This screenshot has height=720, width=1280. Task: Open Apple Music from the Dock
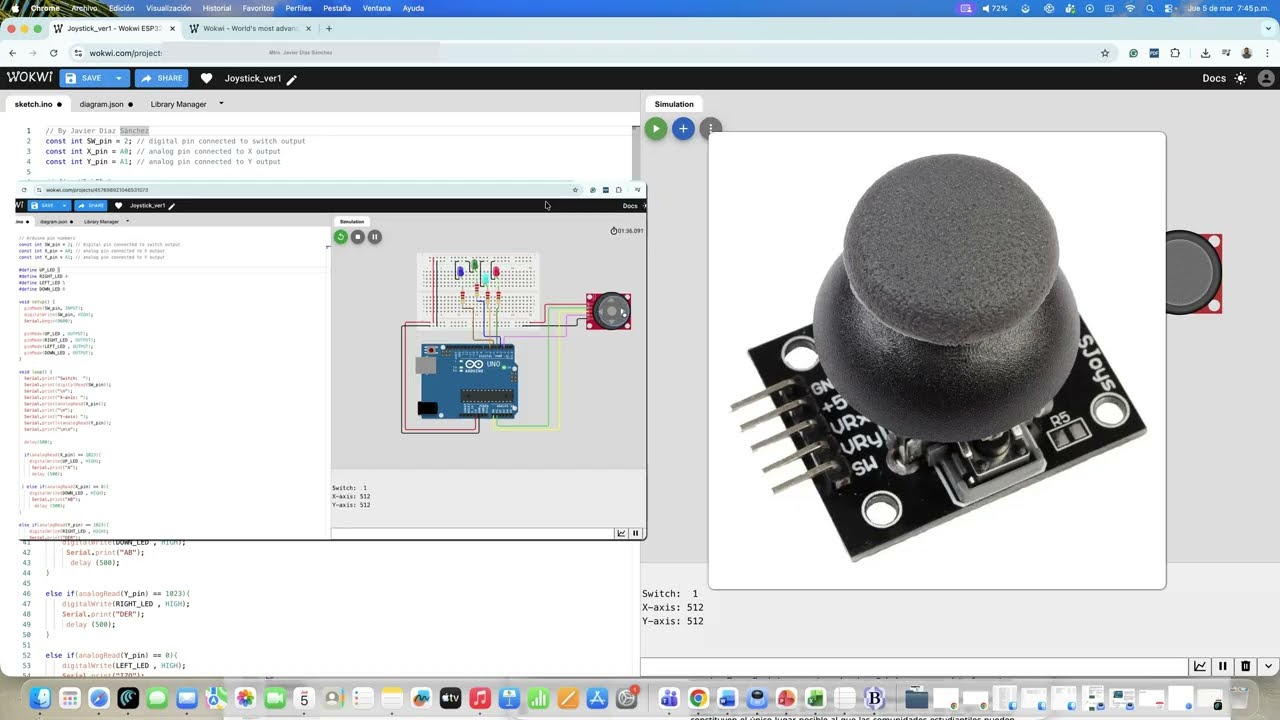pyautogui.click(x=480, y=698)
